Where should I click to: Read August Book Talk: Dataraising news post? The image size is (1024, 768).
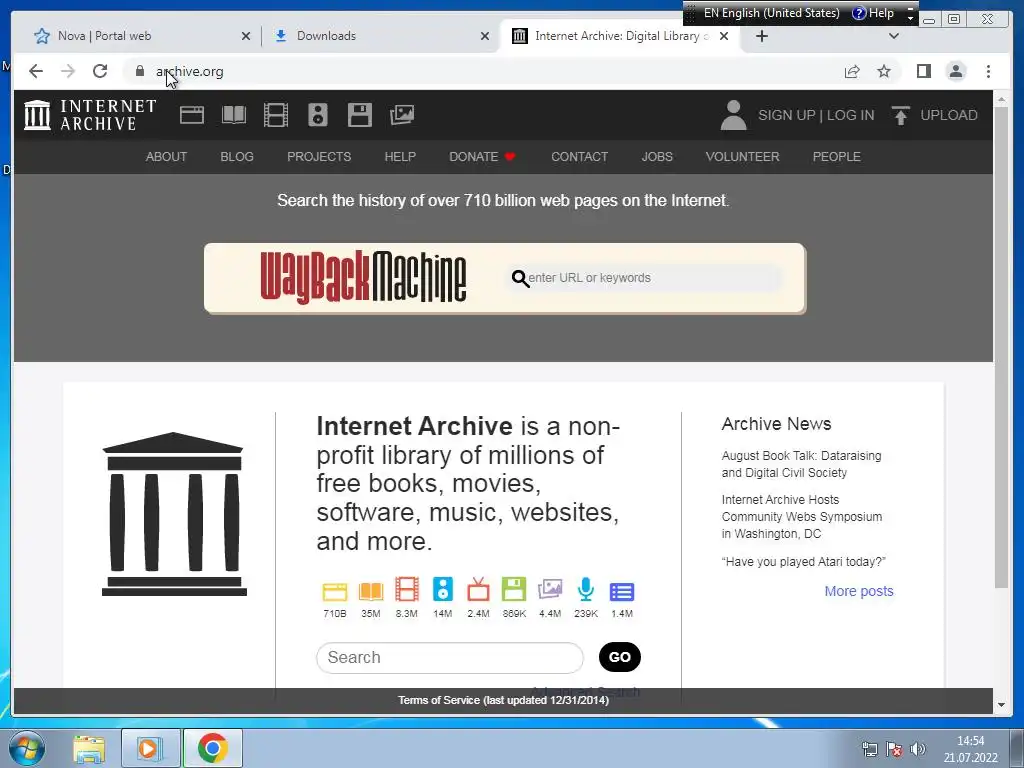coord(801,464)
